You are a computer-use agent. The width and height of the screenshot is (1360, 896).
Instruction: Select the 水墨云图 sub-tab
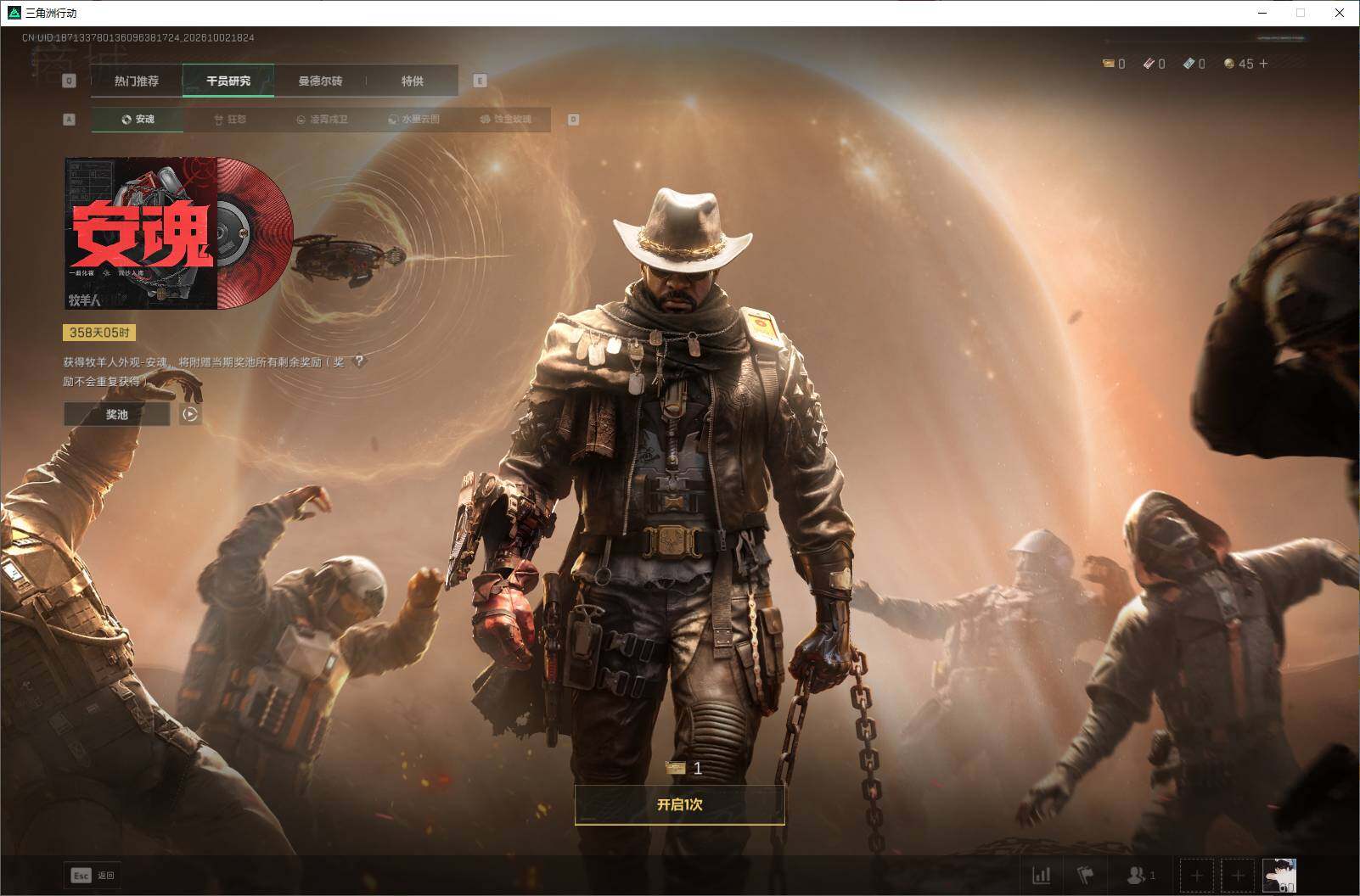click(414, 120)
